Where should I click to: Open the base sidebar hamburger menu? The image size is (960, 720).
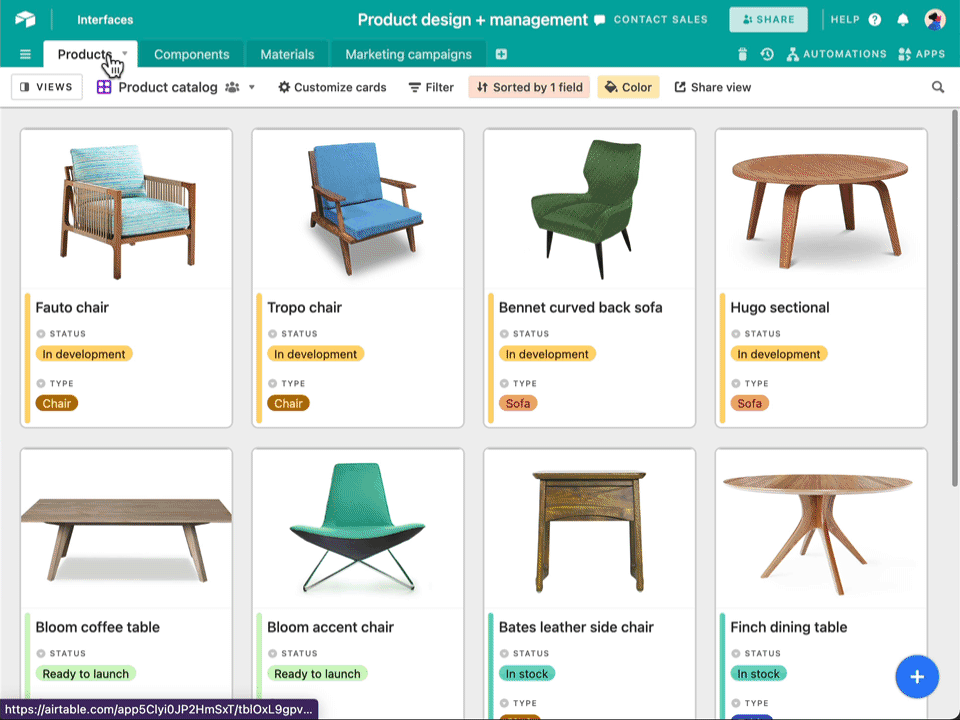(25, 54)
